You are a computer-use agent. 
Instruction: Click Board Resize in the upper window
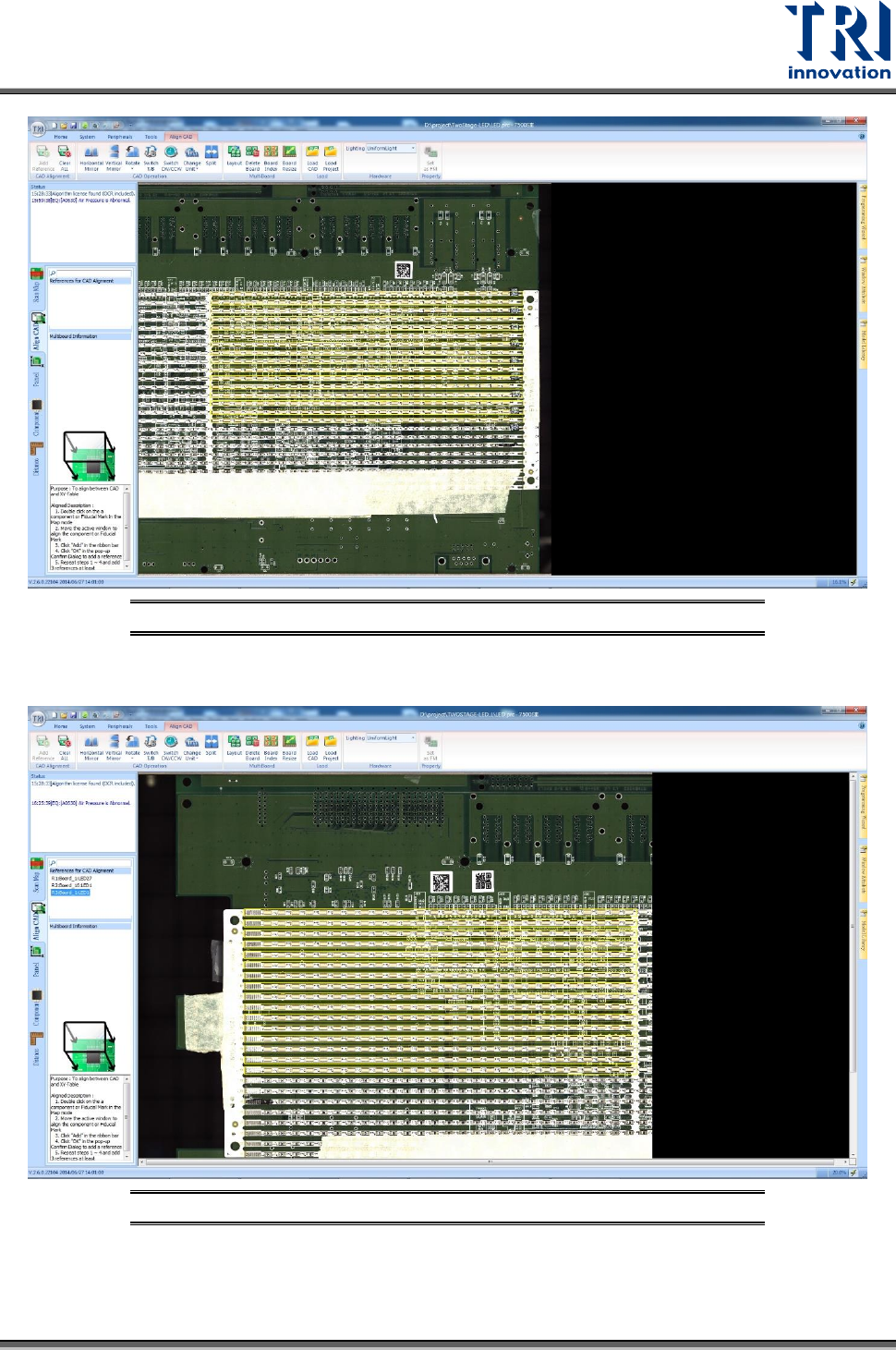tap(289, 157)
